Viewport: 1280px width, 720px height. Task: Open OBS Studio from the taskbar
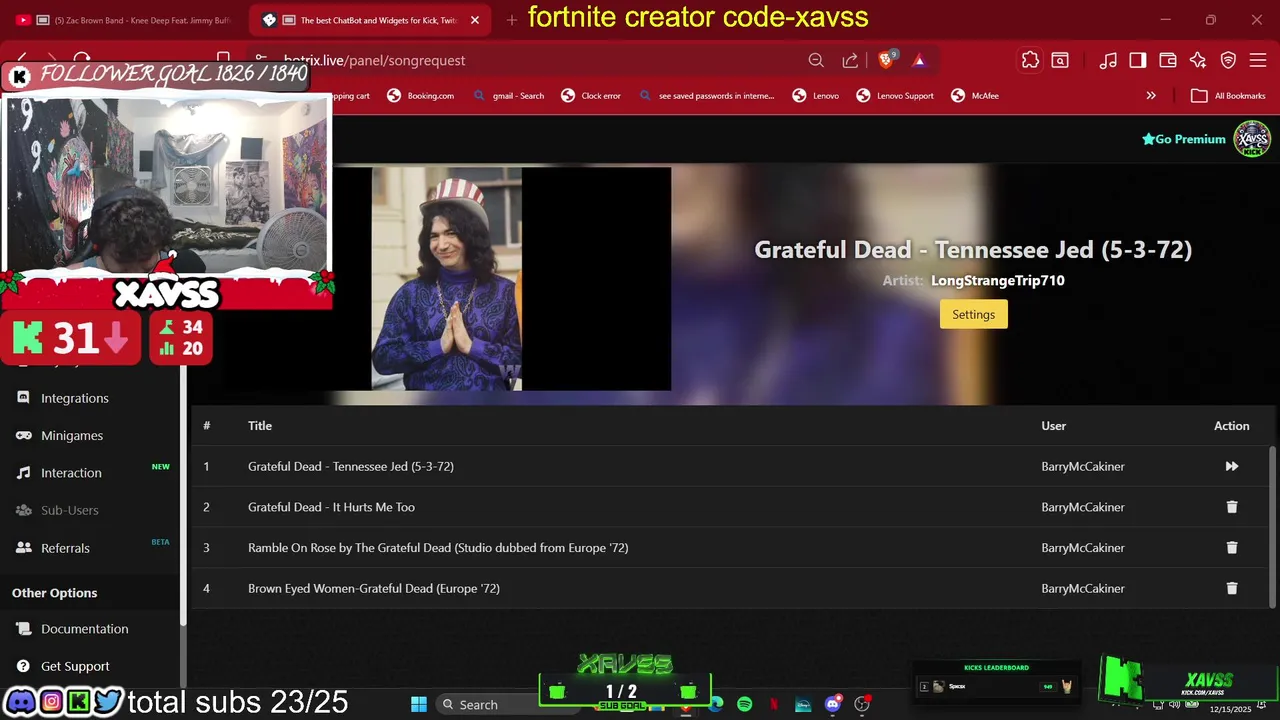(862, 704)
